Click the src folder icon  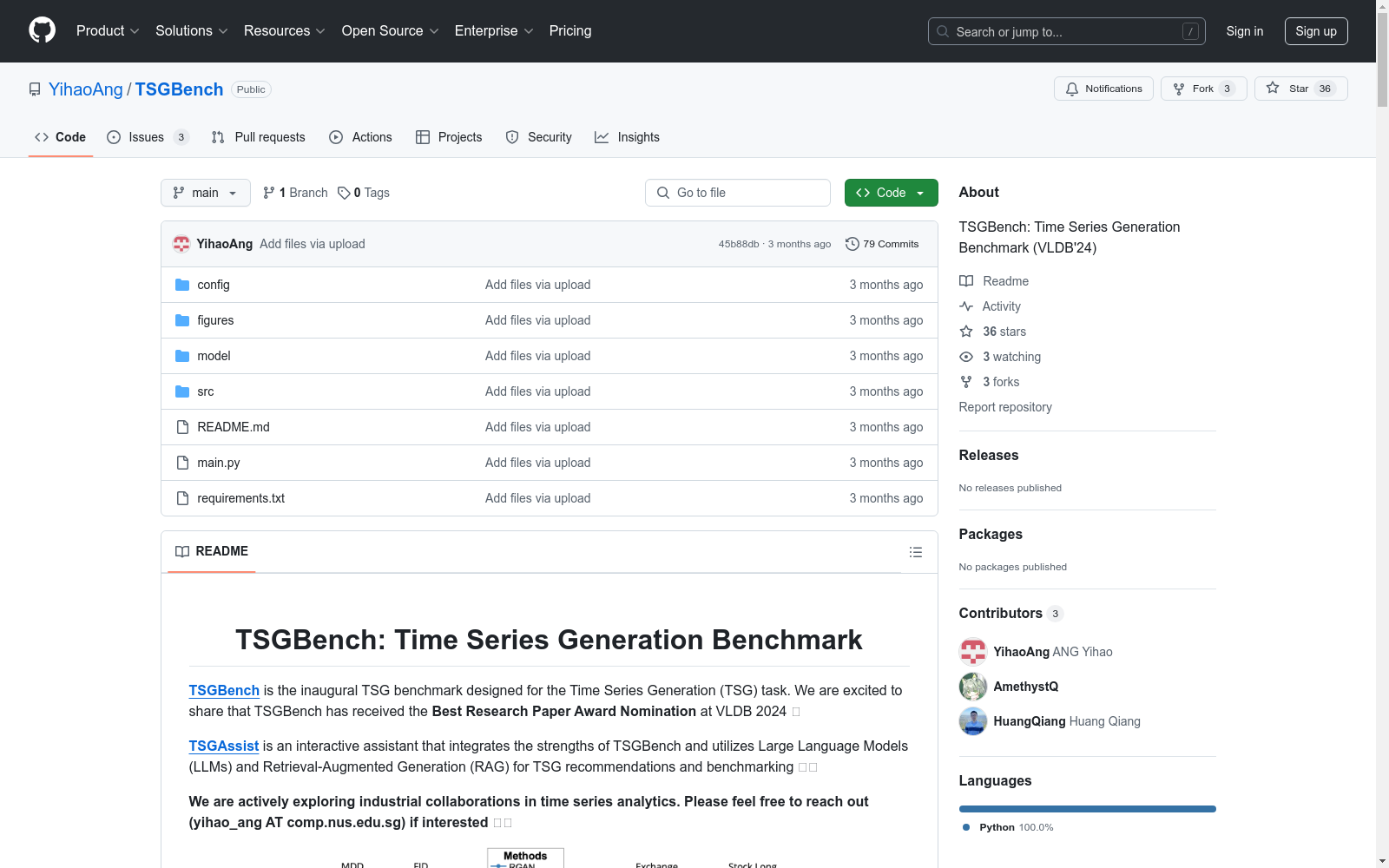coord(182,391)
